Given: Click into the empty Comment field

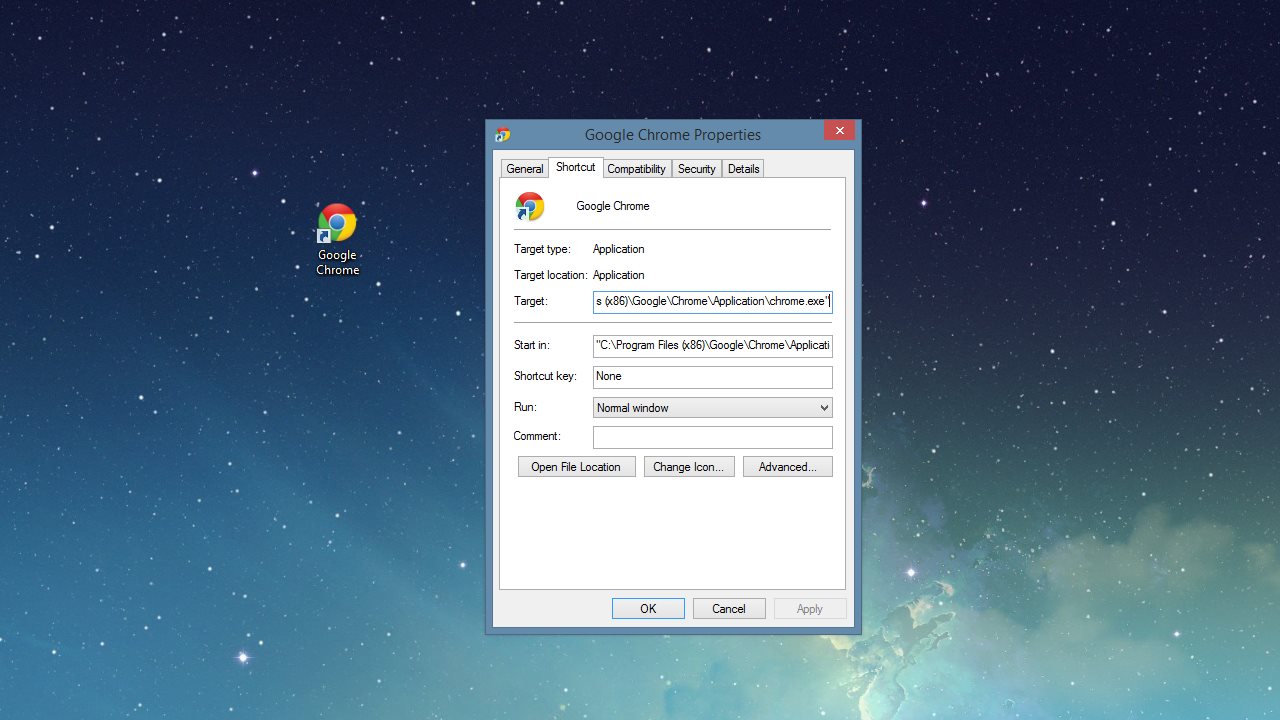Looking at the screenshot, I should 712,437.
